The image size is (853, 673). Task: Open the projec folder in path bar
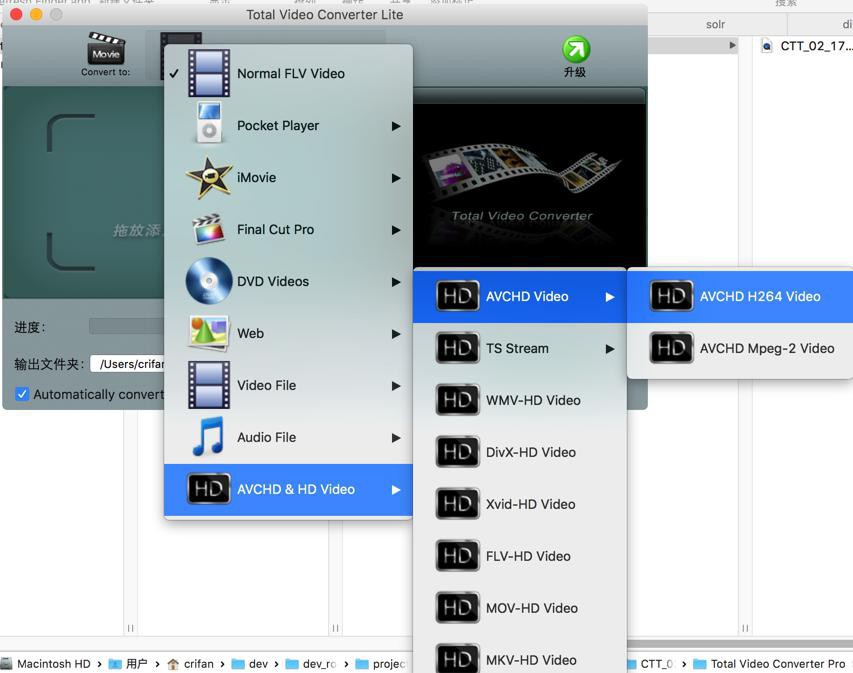pos(381,664)
